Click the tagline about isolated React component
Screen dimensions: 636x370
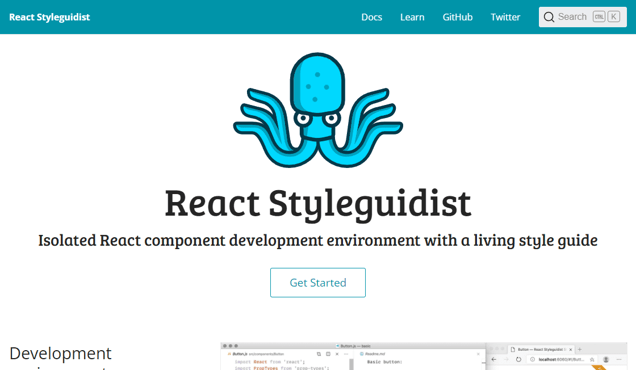point(318,240)
